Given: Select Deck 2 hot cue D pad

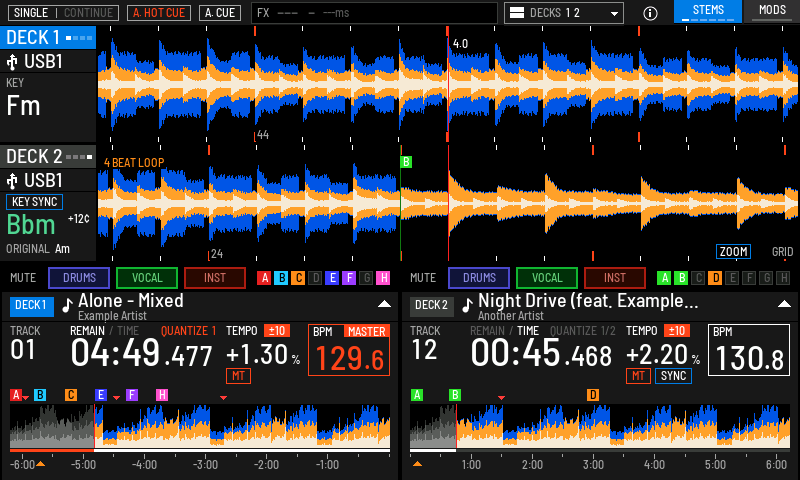Looking at the screenshot, I should tap(715, 278).
